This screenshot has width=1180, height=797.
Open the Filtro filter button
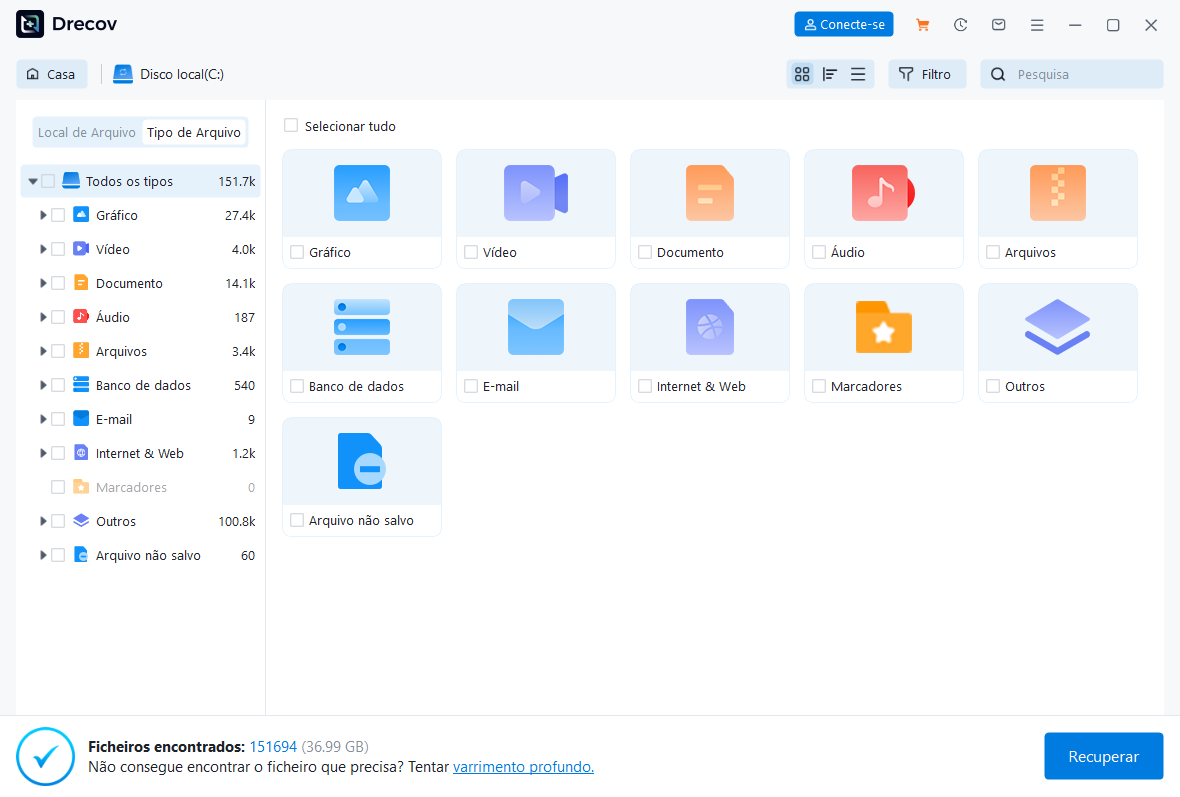[x=926, y=74]
